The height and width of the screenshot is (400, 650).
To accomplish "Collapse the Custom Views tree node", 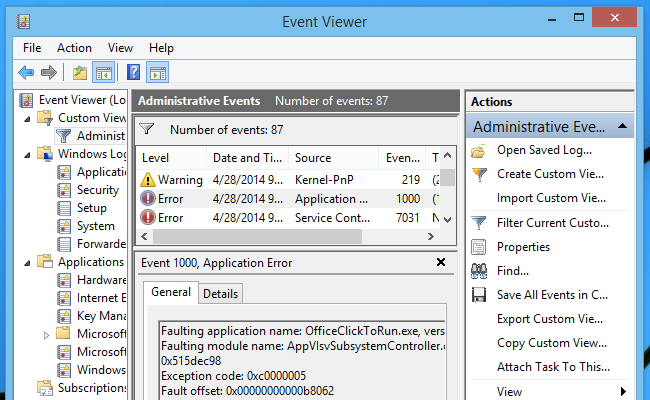I will (x=27, y=119).
